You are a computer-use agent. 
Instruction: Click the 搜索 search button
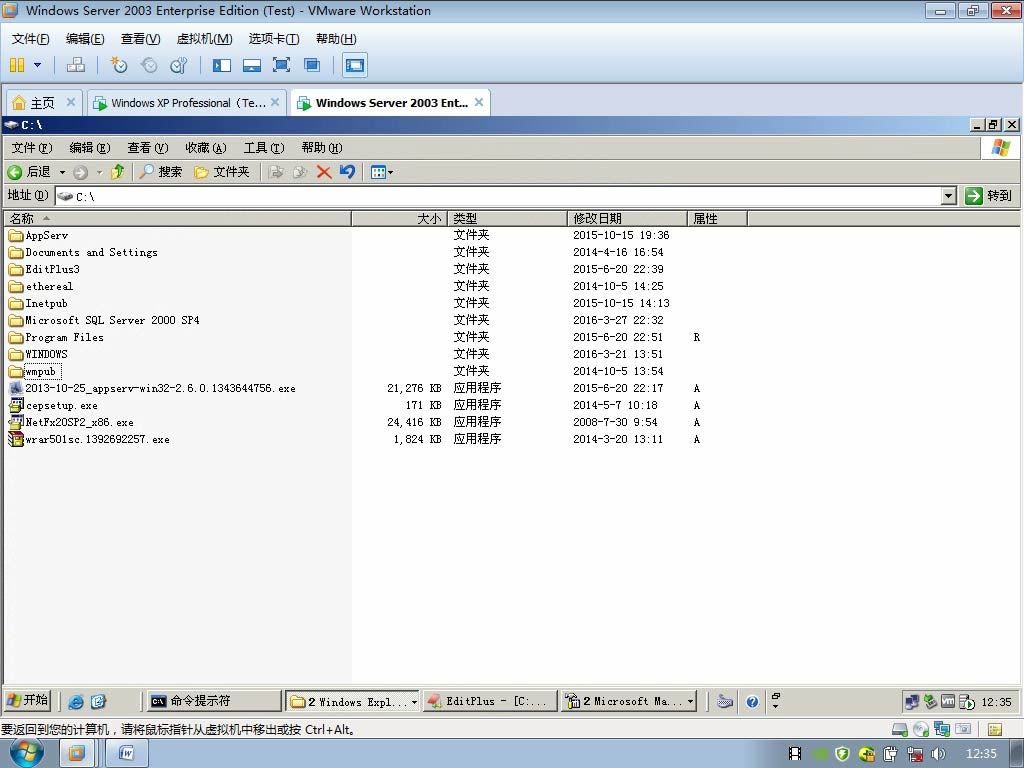pos(161,172)
